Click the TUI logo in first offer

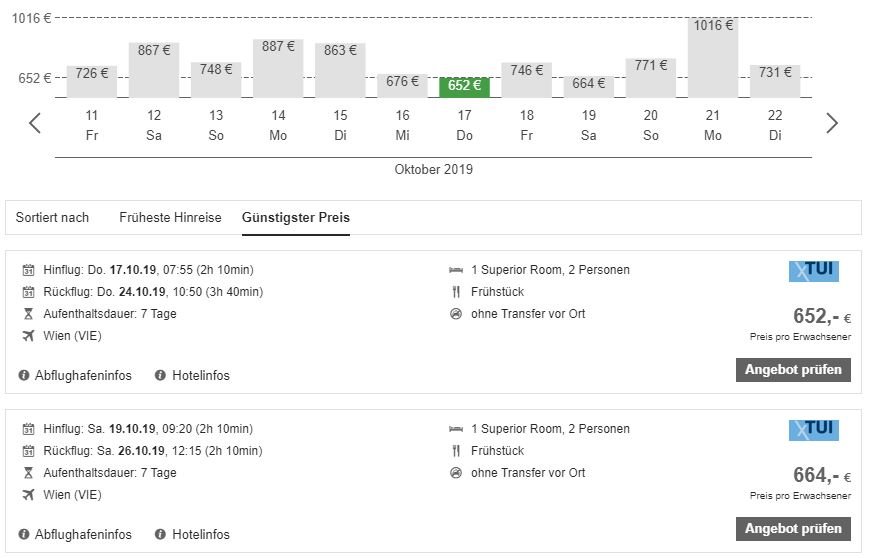(x=813, y=271)
